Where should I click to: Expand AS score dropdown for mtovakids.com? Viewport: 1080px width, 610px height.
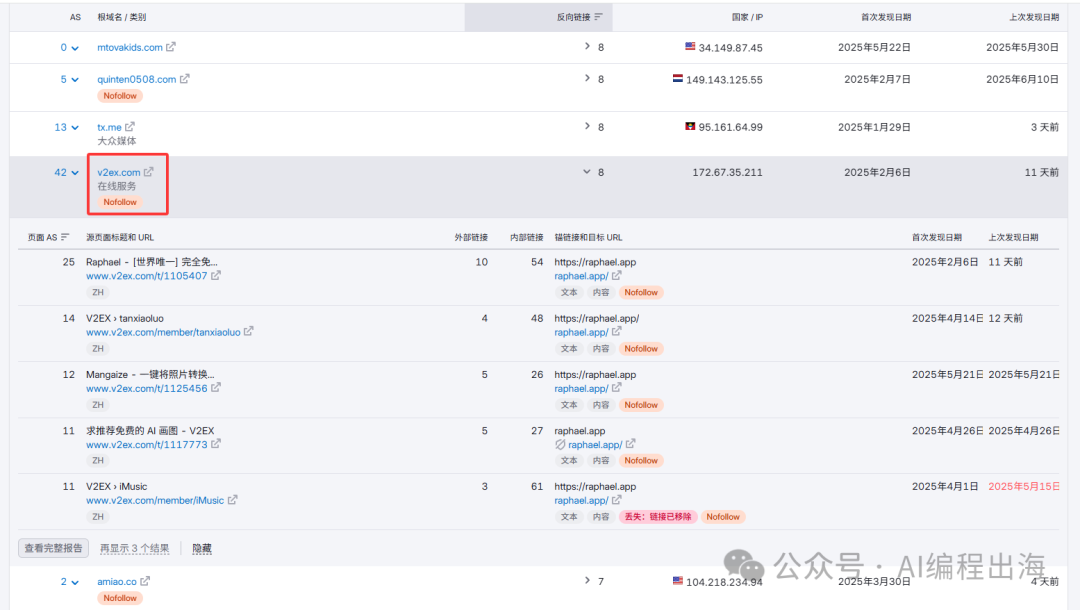click(x=75, y=47)
